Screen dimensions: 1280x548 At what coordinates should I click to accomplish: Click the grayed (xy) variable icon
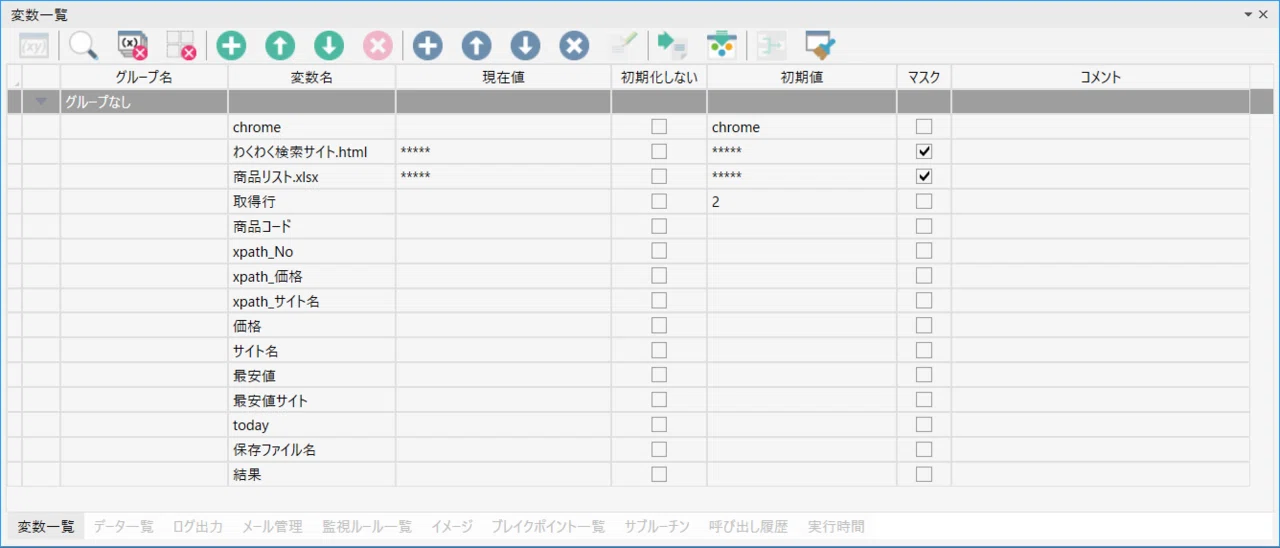34,45
